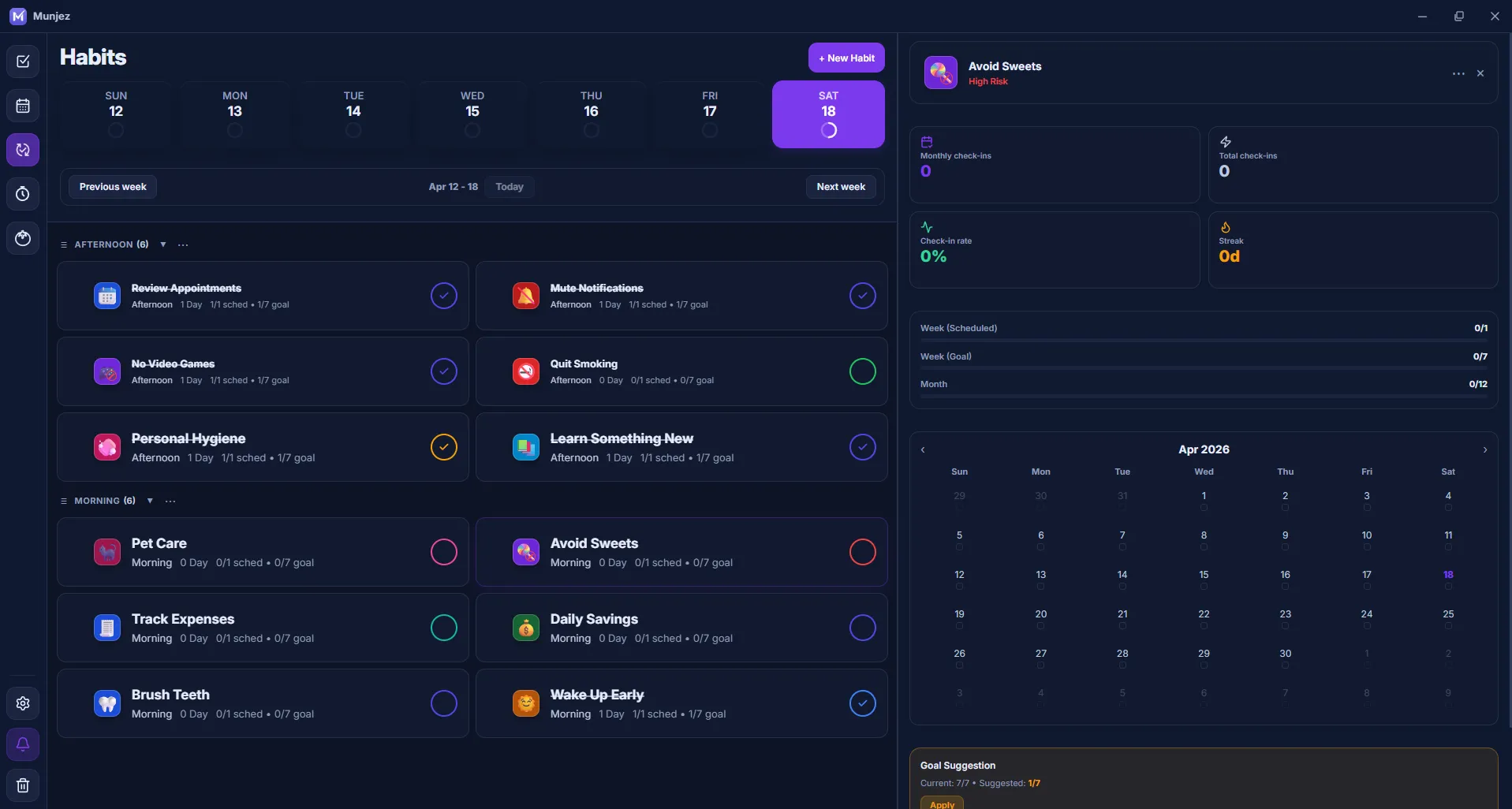Viewport: 1512px width, 809px height.
Task: Click Quit Smoking habit icon
Action: click(526, 371)
